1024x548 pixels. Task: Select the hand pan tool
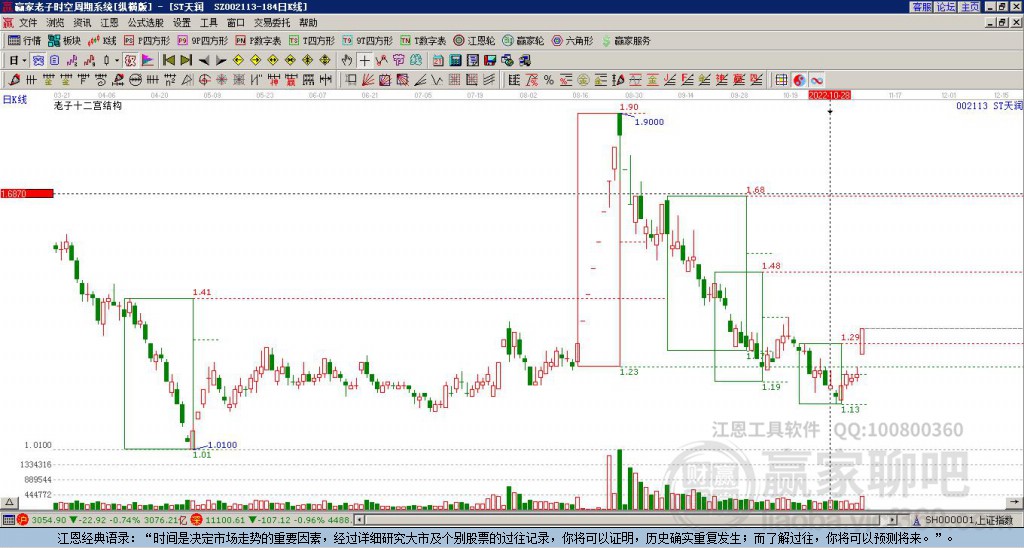coord(347,60)
